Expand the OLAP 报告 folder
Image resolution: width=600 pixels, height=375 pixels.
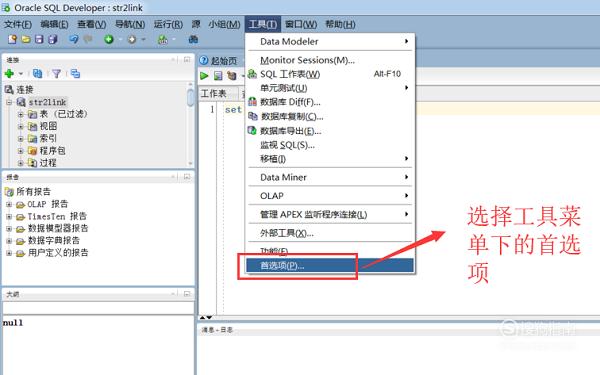[x=9, y=204]
